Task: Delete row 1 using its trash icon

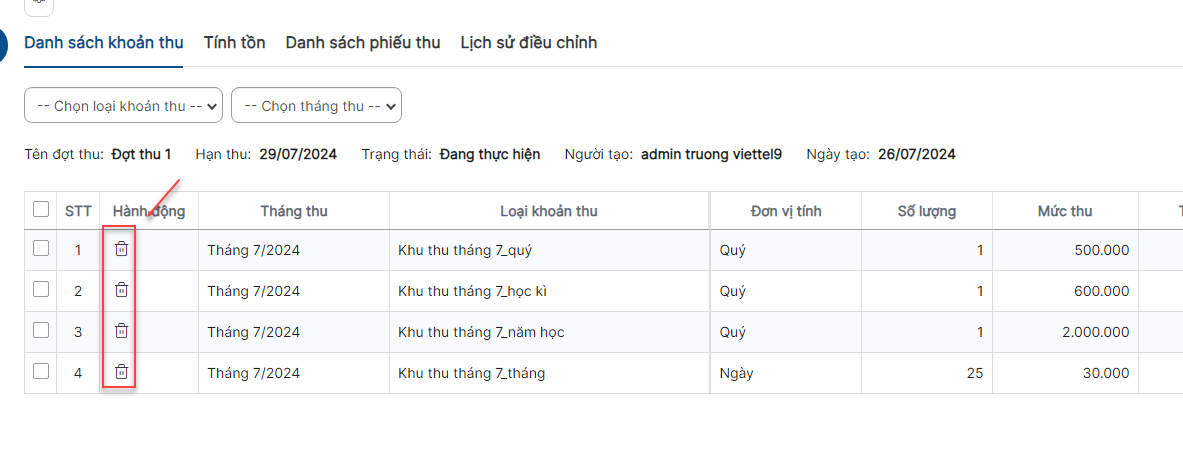Action: click(x=121, y=248)
